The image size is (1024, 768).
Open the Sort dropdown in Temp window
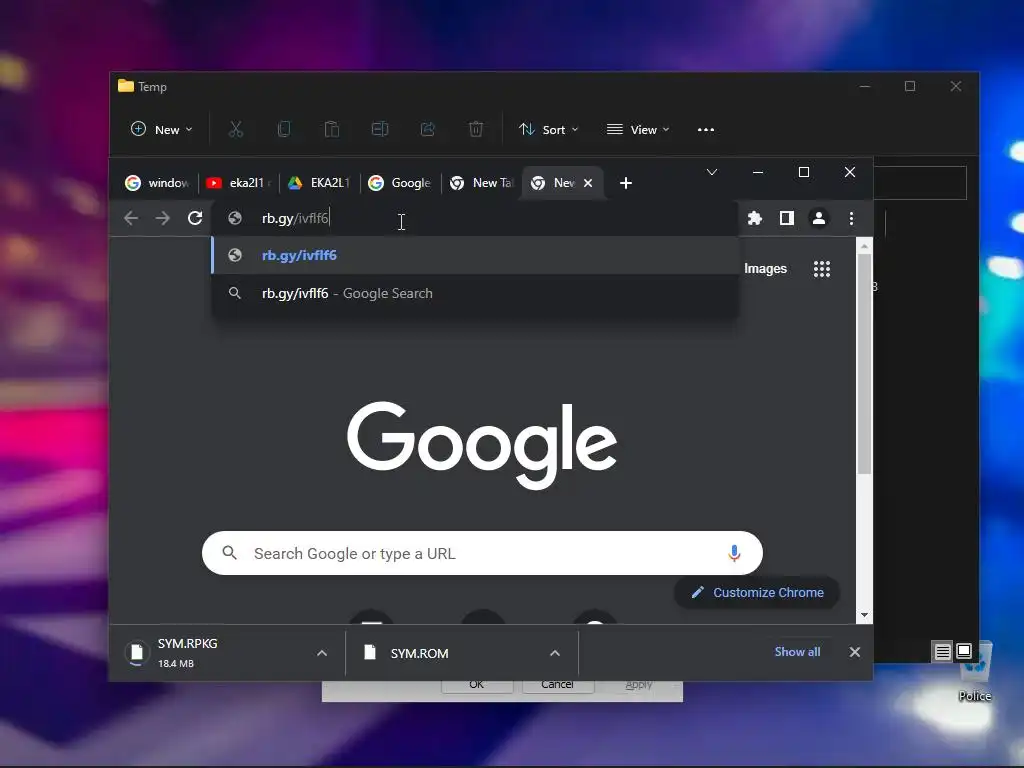tap(549, 129)
